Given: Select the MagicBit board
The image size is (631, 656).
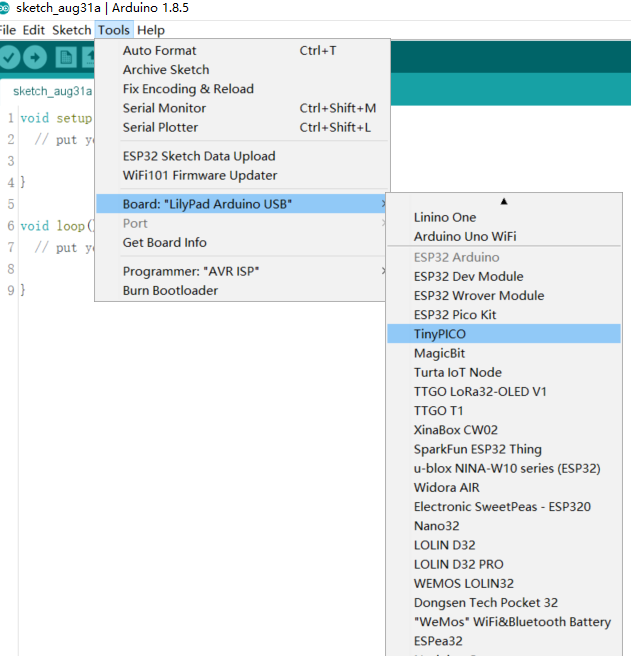Looking at the screenshot, I should coord(504,353).
